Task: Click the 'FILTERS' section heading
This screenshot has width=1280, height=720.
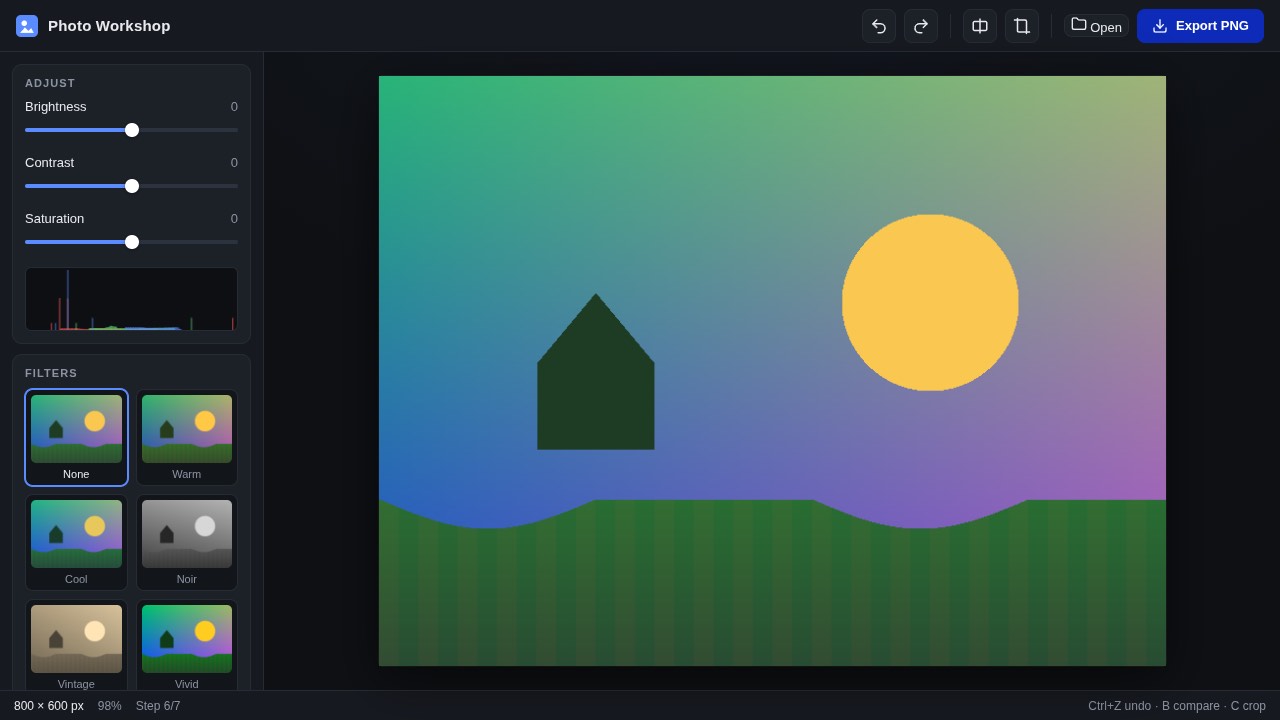Action: click(51, 373)
